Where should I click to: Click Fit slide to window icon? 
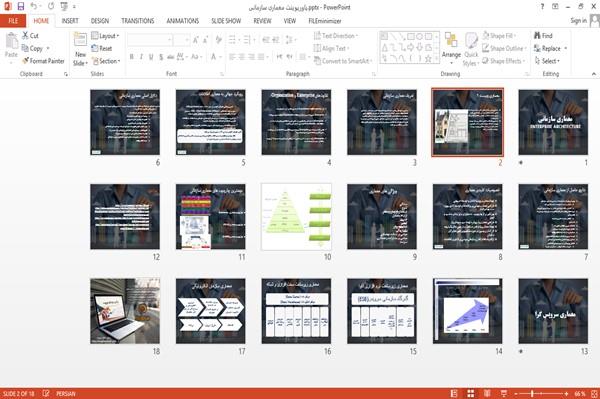click(x=595, y=393)
